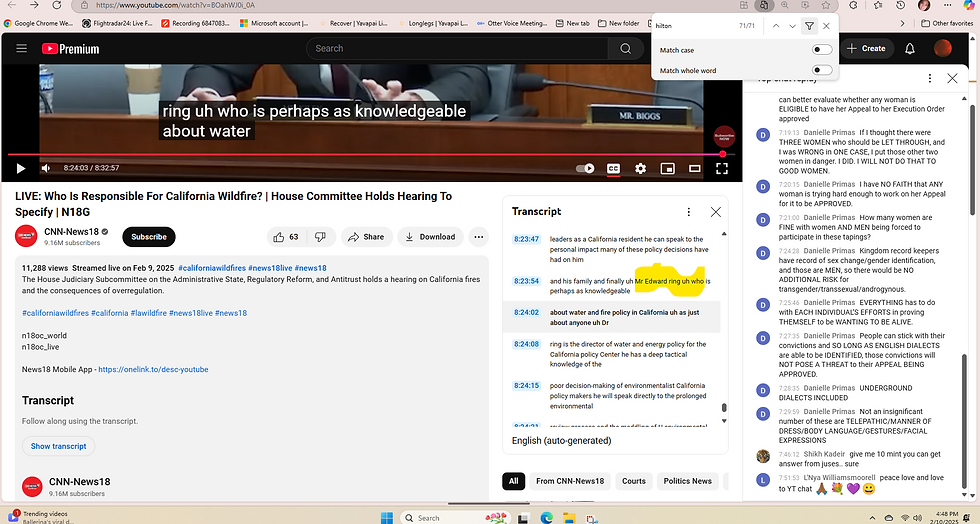Image resolution: width=980 pixels, height=524 pixels.
Task: Open the YouTube hamburger guide menu
Action: tap(21, 48)
